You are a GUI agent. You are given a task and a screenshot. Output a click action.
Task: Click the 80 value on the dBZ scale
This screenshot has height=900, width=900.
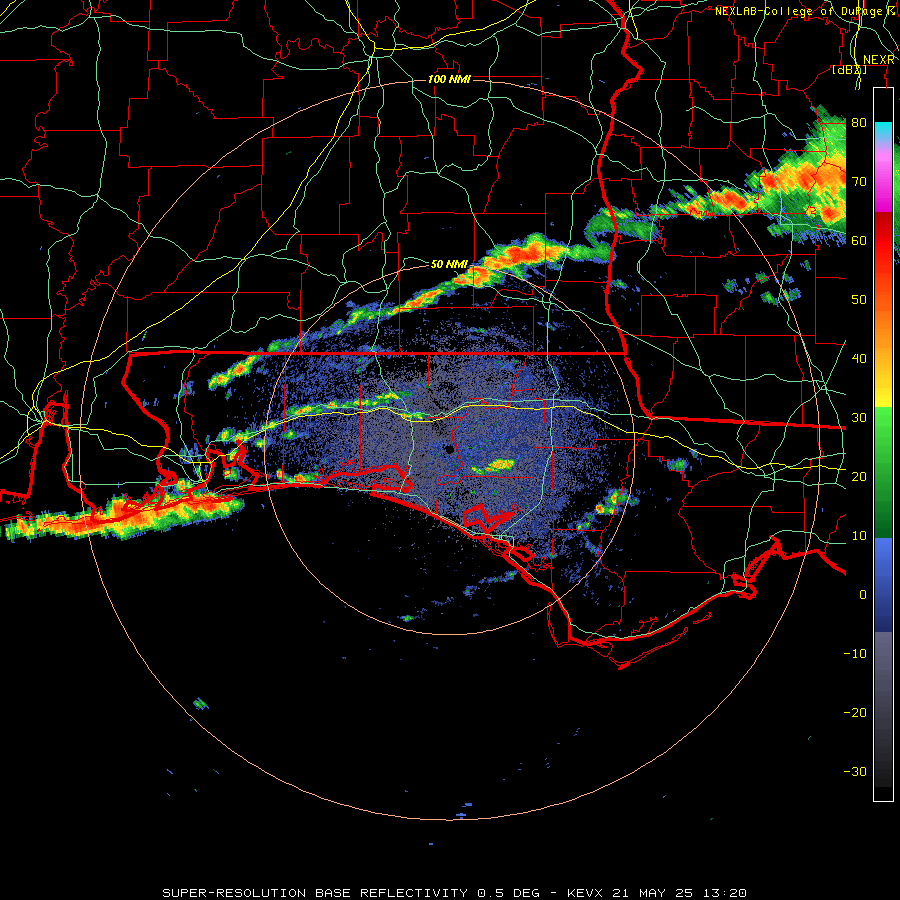coord(859,122)
